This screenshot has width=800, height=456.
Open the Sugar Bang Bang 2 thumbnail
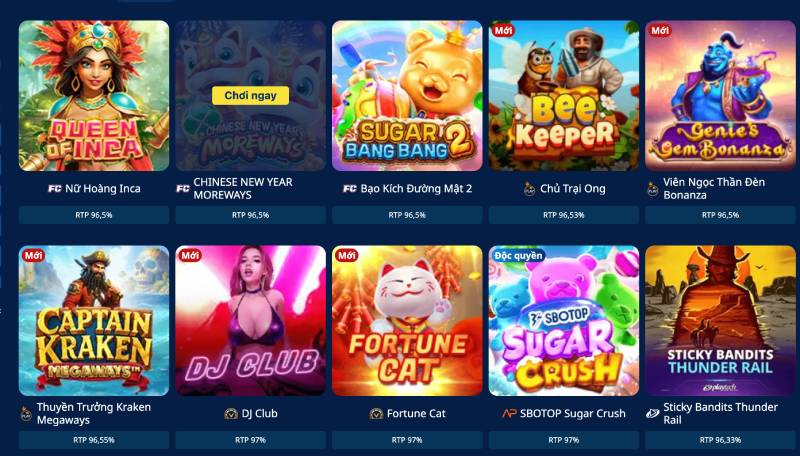tap(407, 95)
